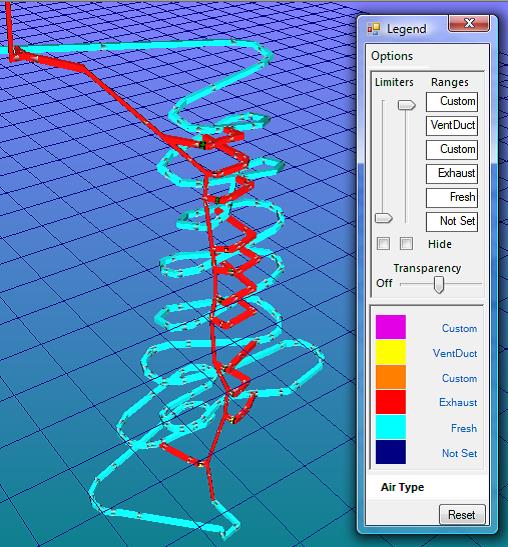Close the Legend window
Viewport: 508px width, 547px height.
click(x=469, y=24)
